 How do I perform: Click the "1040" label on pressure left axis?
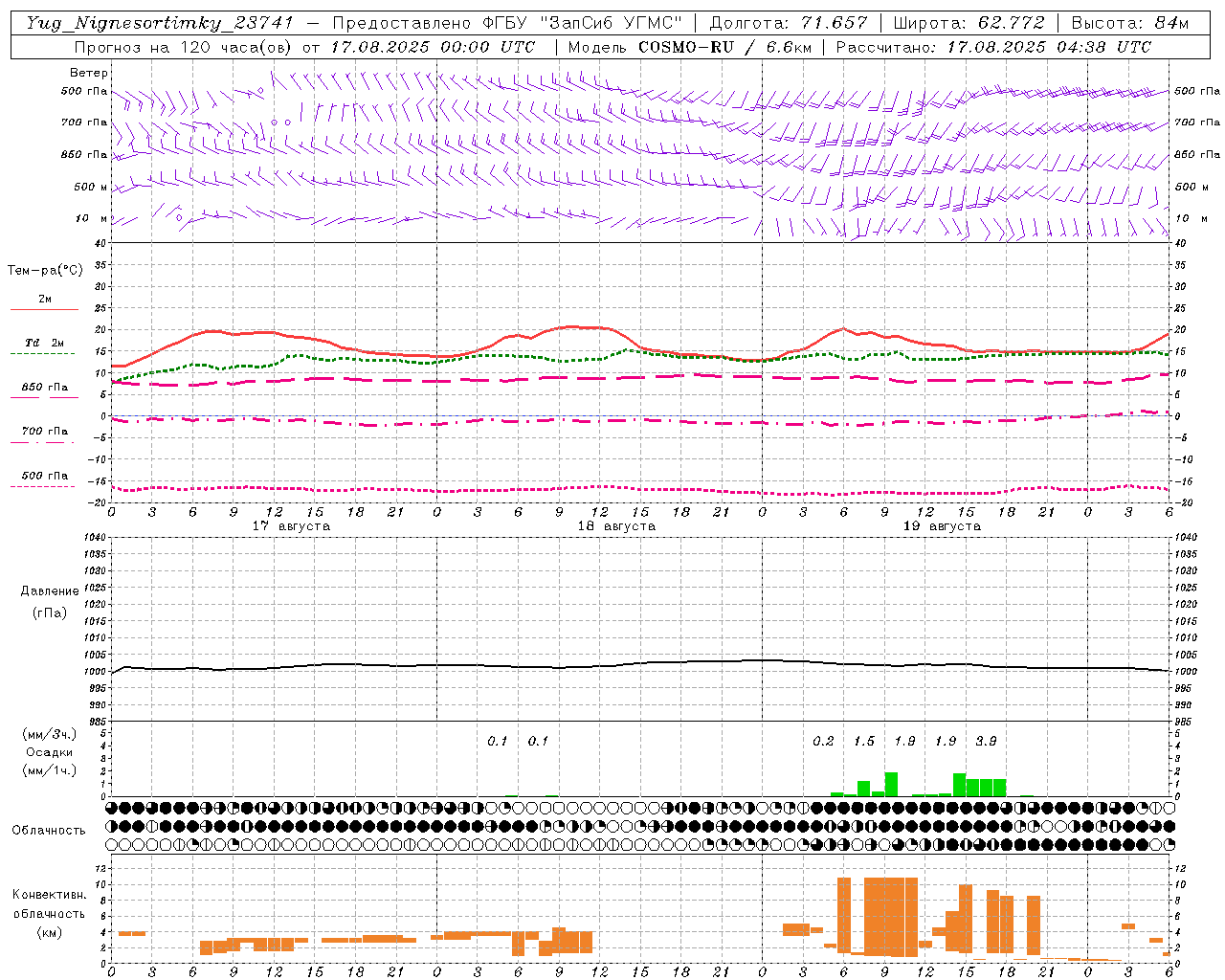click(93, 538)
